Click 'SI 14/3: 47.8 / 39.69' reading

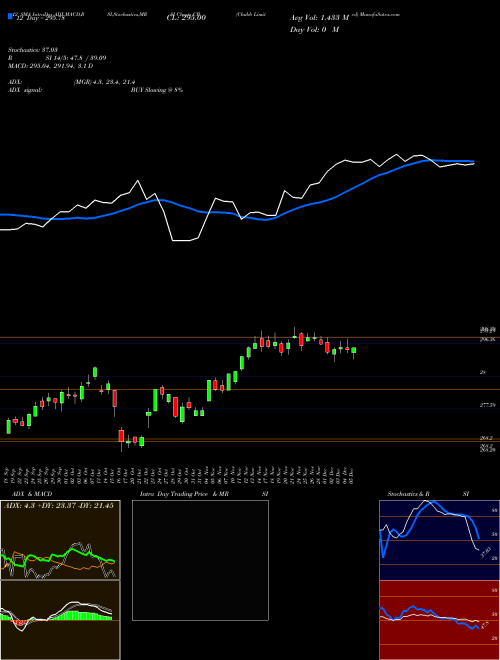[76, 58]
